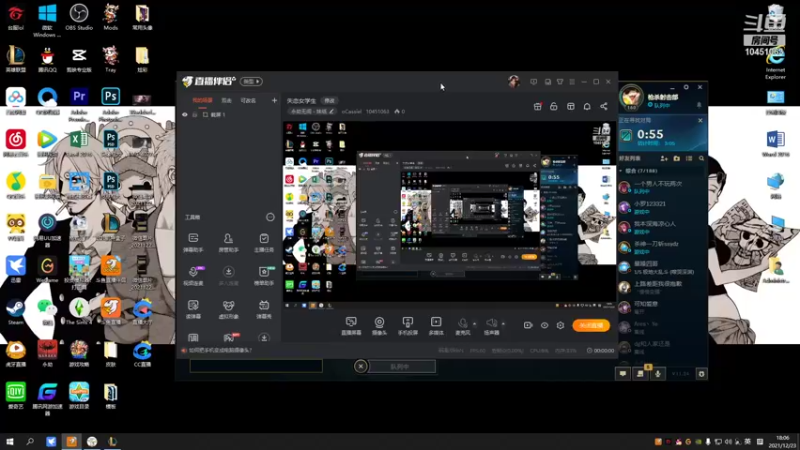This screenshot has width=800, height=450.
Task: Open the live companion settings gear
Action: coord(560,325)
